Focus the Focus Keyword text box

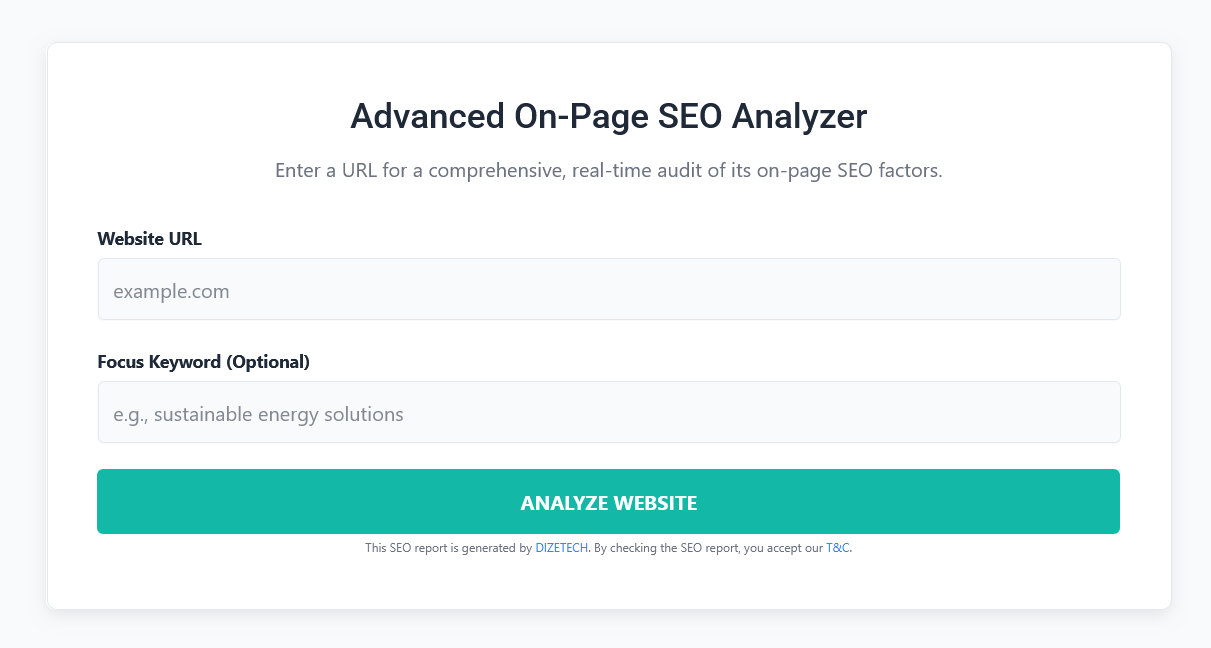pyautogui.click(x=608, y=412)
